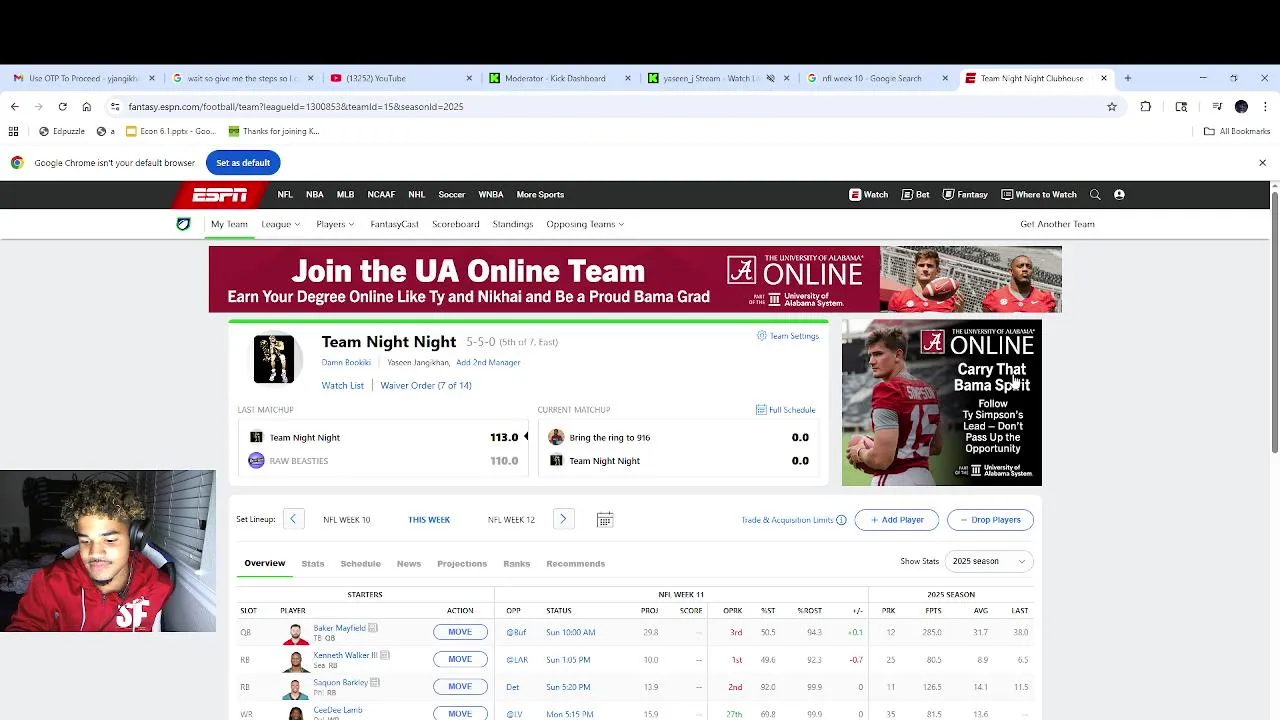Viewport: 1280px width, 720px height.
Task: Switch to the Ranks tab
Action: [x=517, y=564]
